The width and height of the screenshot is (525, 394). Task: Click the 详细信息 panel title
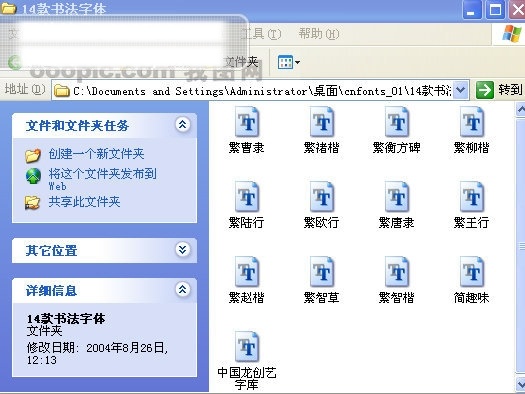click(52, 290)
